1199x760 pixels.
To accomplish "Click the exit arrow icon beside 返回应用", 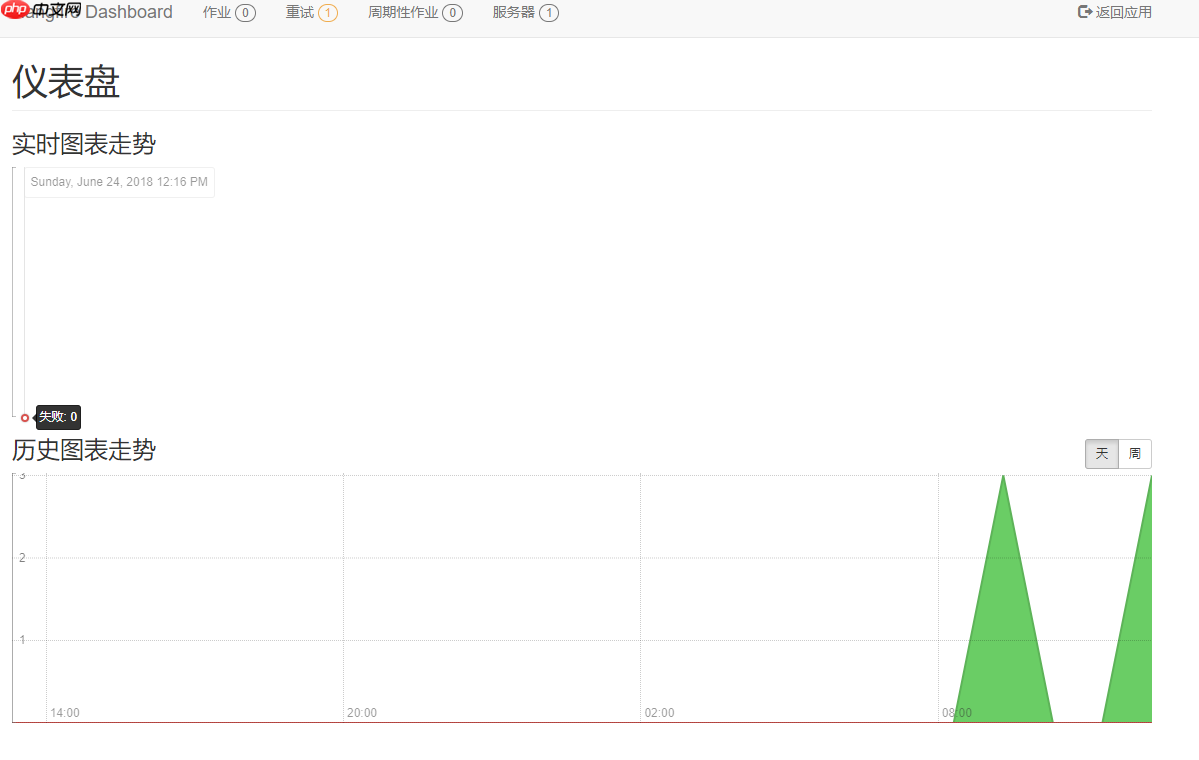I will (1084, 11).
